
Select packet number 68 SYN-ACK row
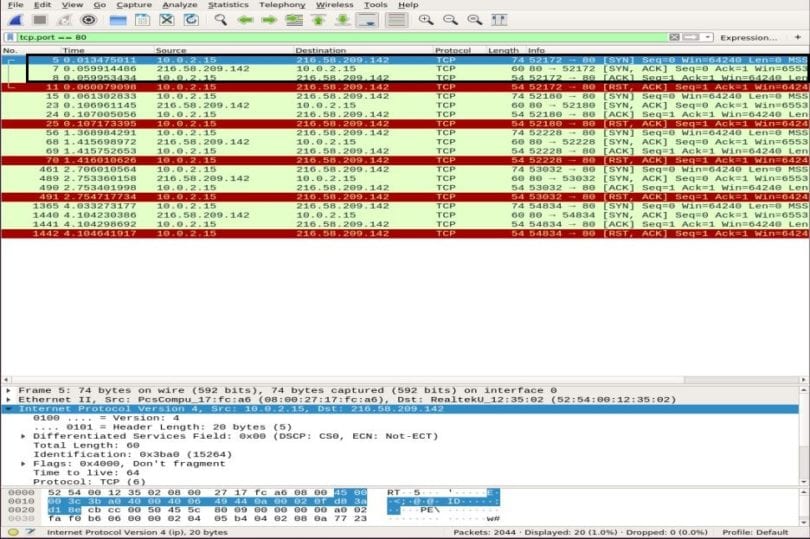point(404,142)
